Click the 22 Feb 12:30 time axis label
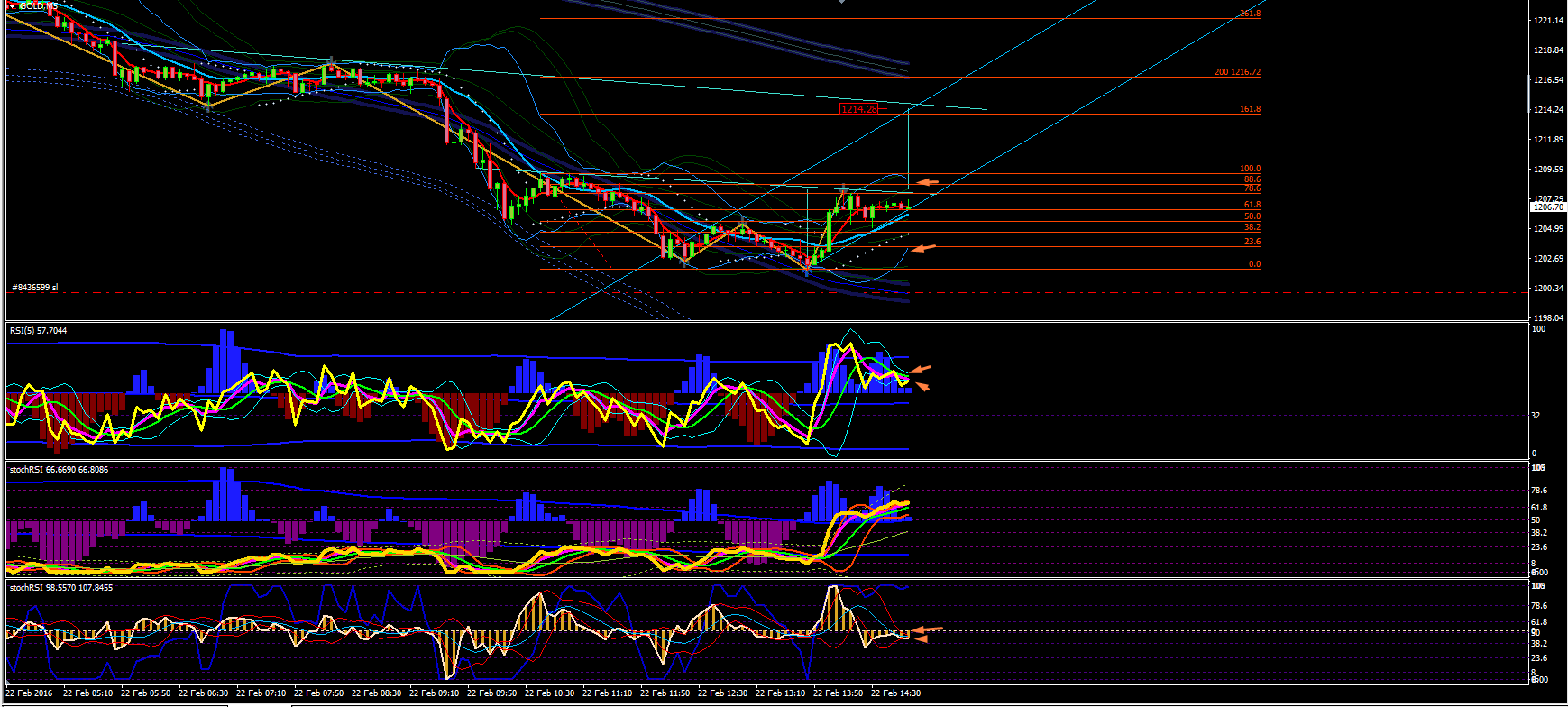 723,693
